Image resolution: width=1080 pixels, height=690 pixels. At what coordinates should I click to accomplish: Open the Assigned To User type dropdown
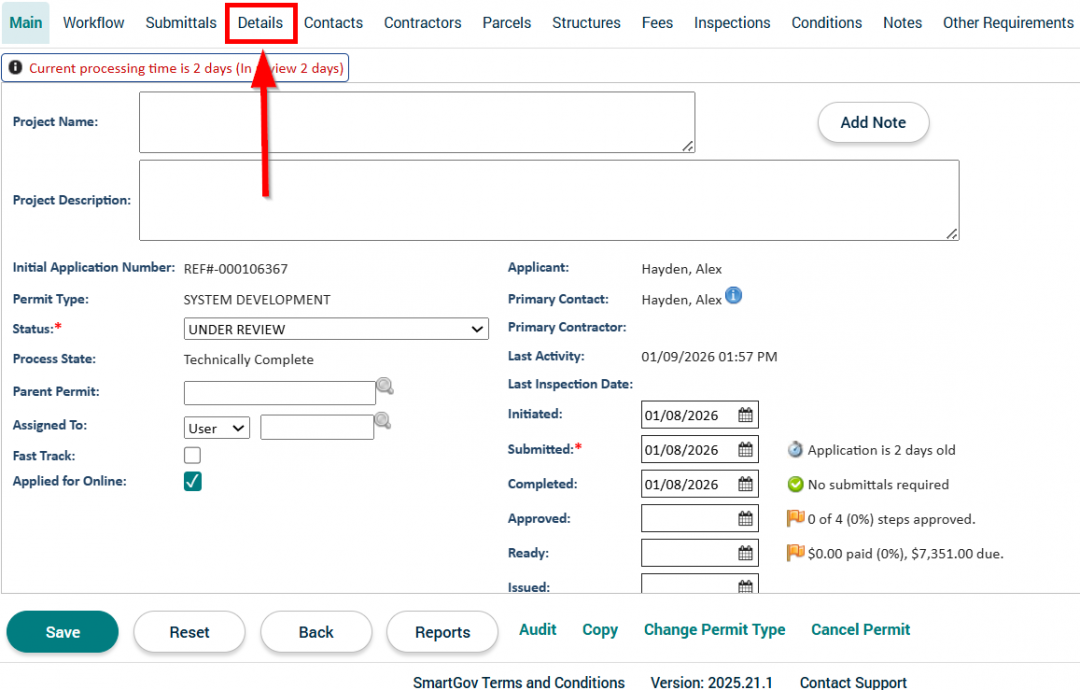[217, 428]
